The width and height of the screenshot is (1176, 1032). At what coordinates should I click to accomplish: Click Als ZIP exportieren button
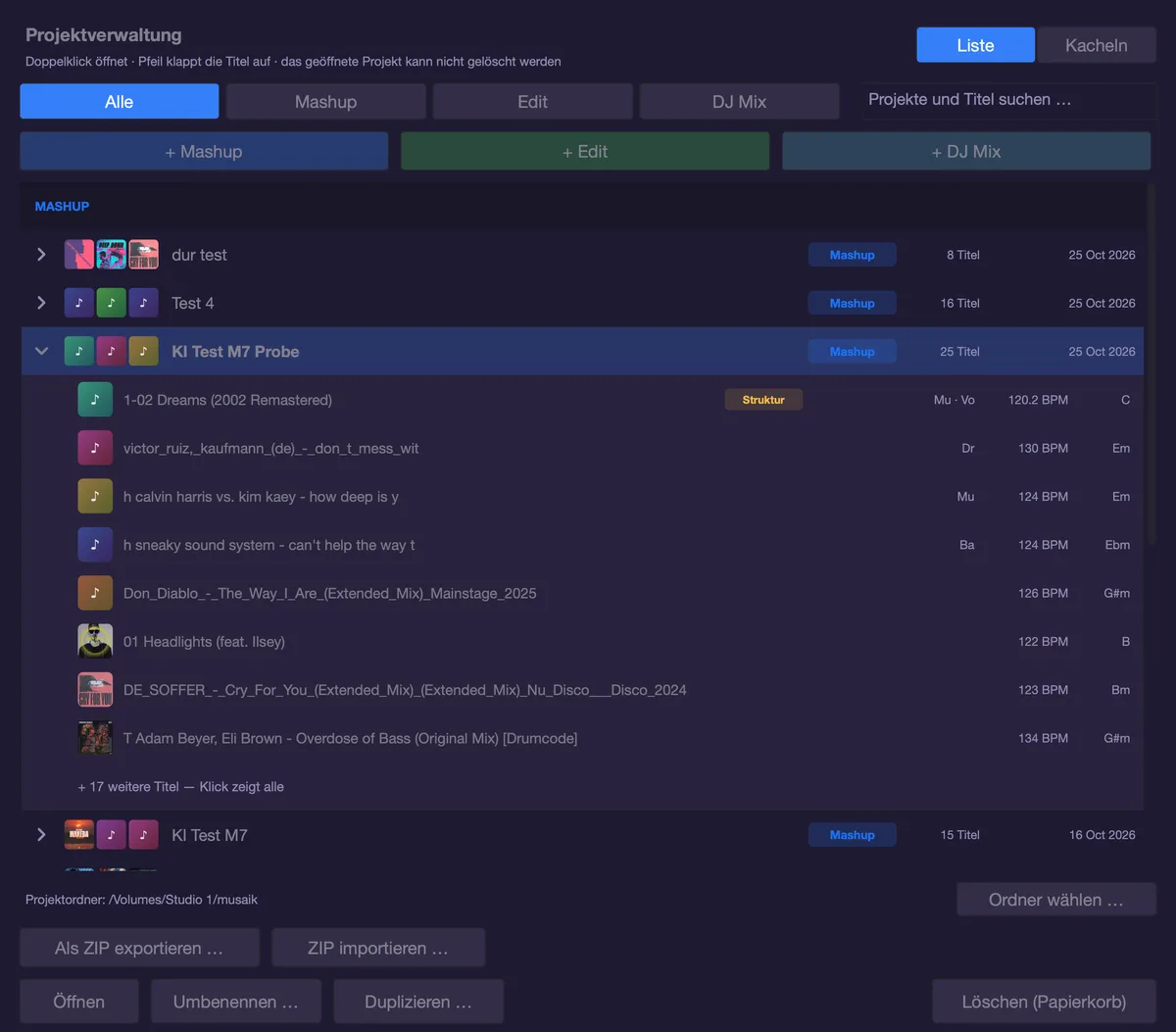tap(139, 949)
